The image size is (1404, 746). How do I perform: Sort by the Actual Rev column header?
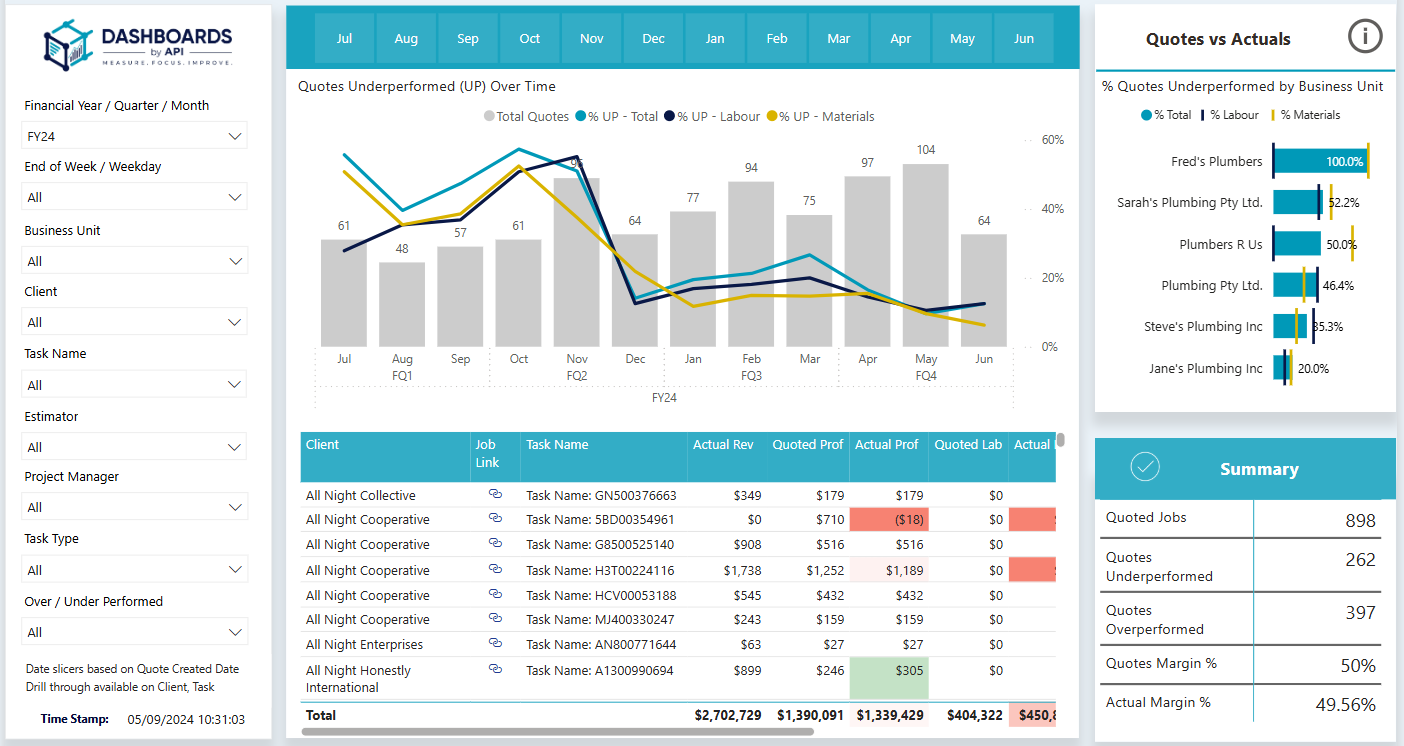click(723, 445)
